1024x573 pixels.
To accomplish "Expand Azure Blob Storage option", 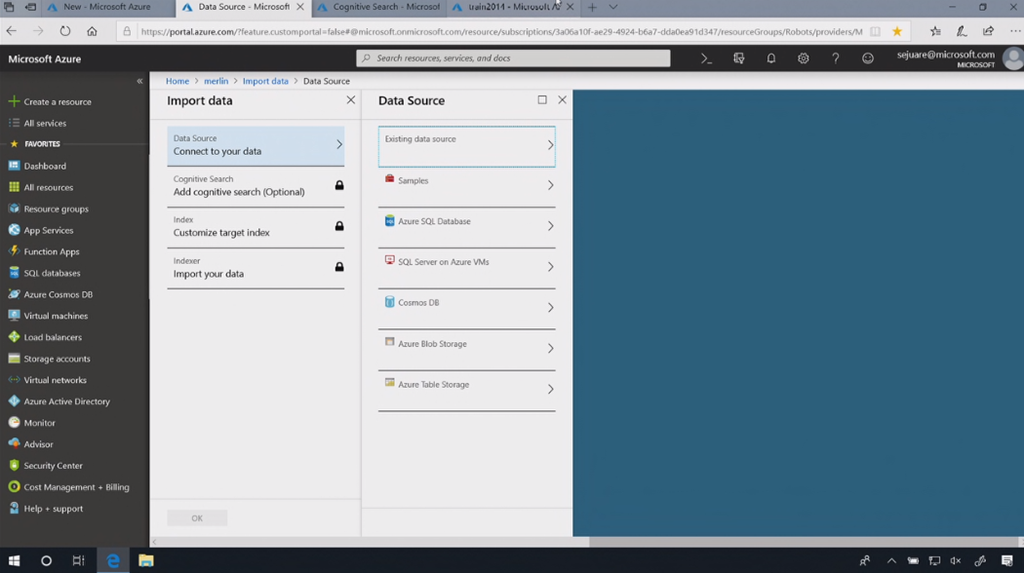I will [466, 348].
